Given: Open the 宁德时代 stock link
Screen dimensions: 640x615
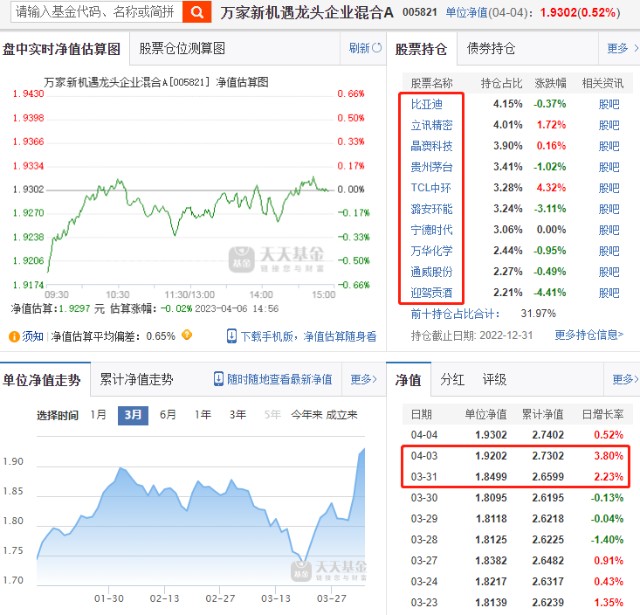Looking at the screenshot, I should [x=431, y=230].
